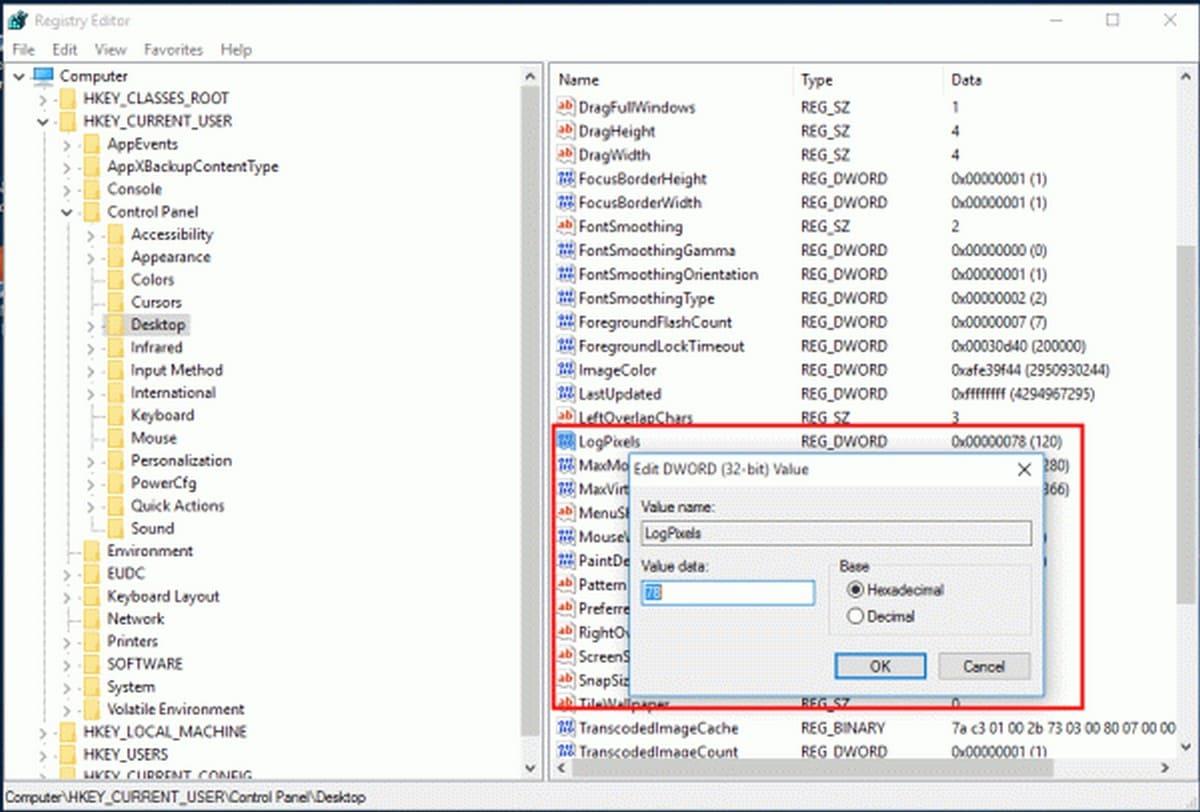Image resolution: width=1200 pixels, height=812 pixels.
Task: Click the ForegroundFlashCount DWORD icon
Action: tap(566, 323)
